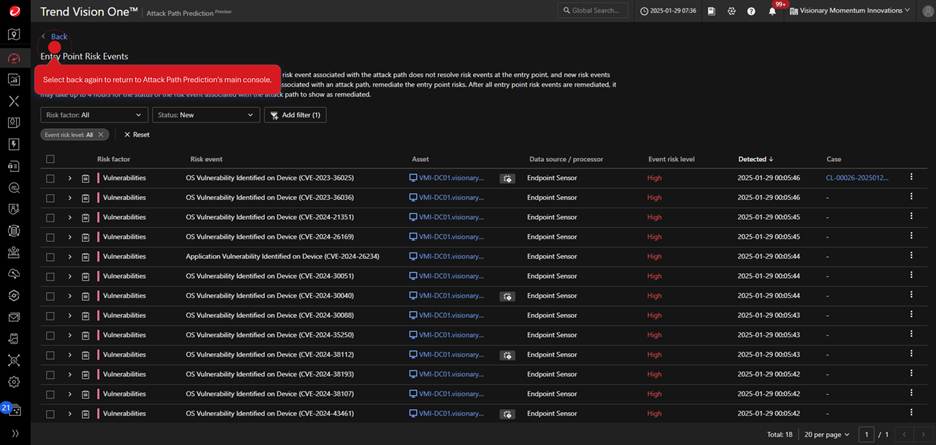Click the page number input showing 1
Screen dimensions: 936x445
click(x=866, y=434)
